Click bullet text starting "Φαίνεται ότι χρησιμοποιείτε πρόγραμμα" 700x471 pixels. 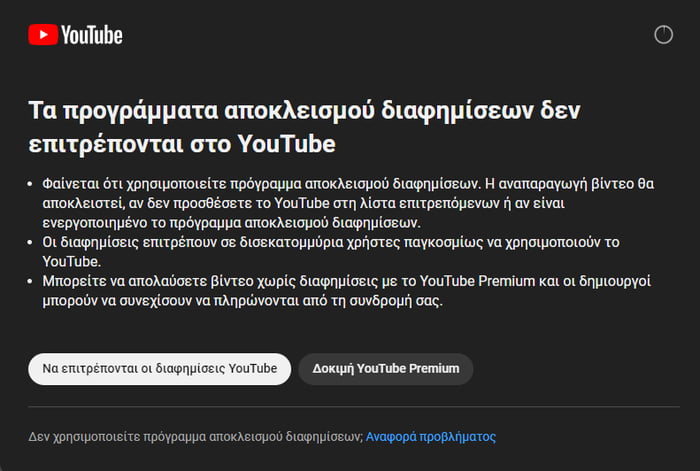tap(348, 203)
